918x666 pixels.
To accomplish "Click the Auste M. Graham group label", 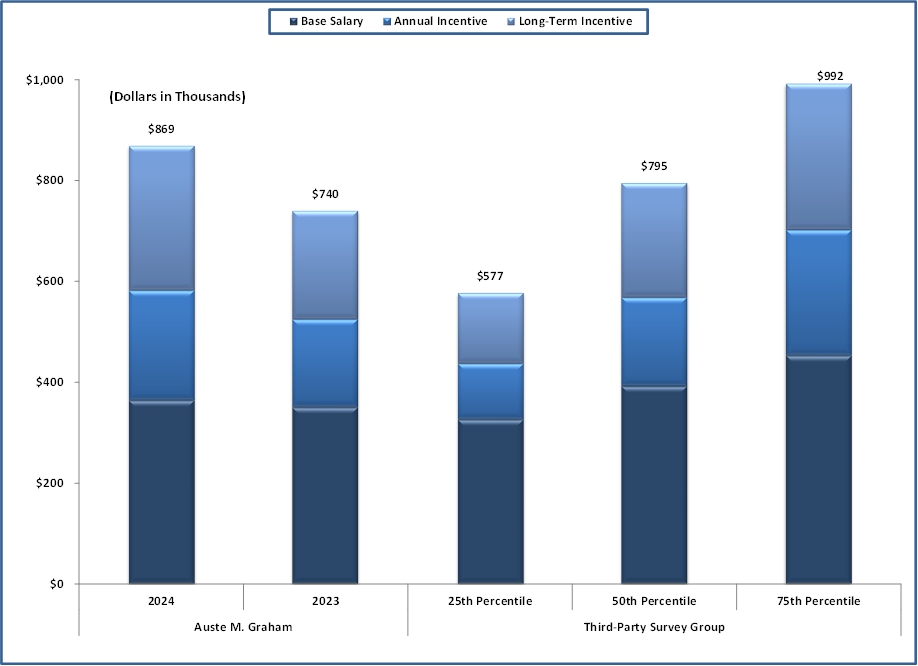I will 243,626.
